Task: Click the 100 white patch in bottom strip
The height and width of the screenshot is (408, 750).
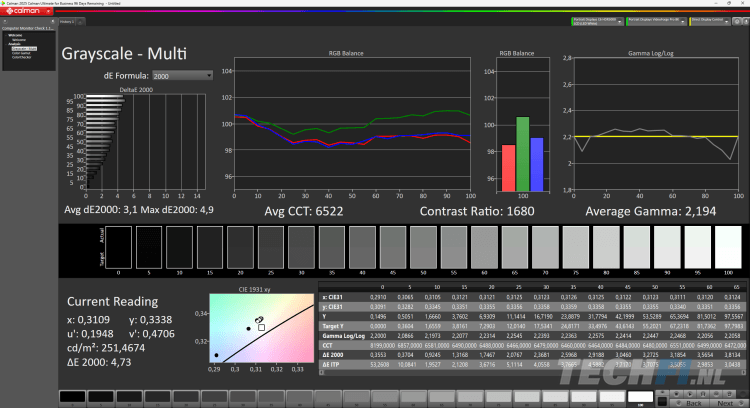Action: click(x=640, y=397)
